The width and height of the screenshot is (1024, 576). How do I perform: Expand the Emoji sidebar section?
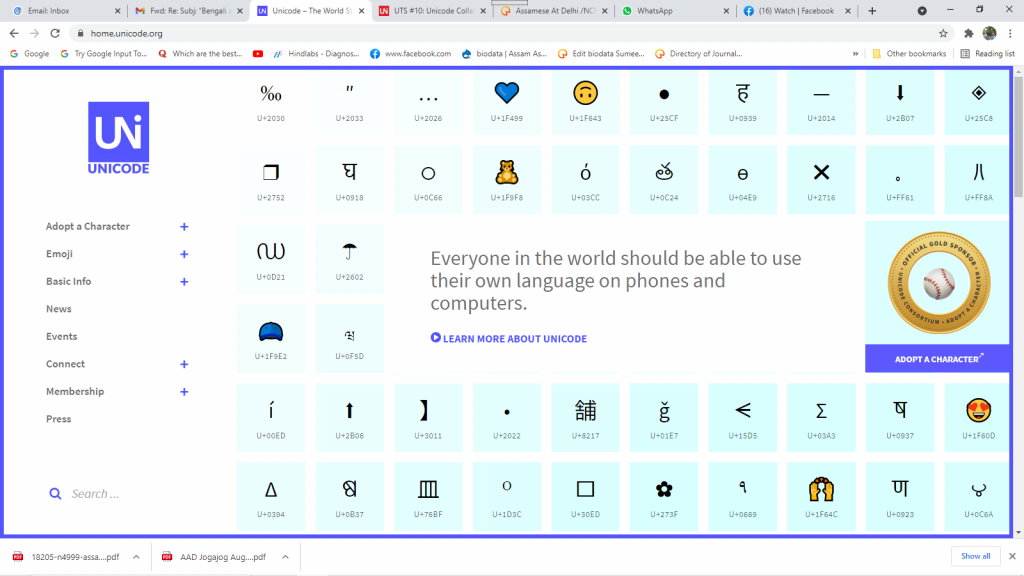[184, 254]
